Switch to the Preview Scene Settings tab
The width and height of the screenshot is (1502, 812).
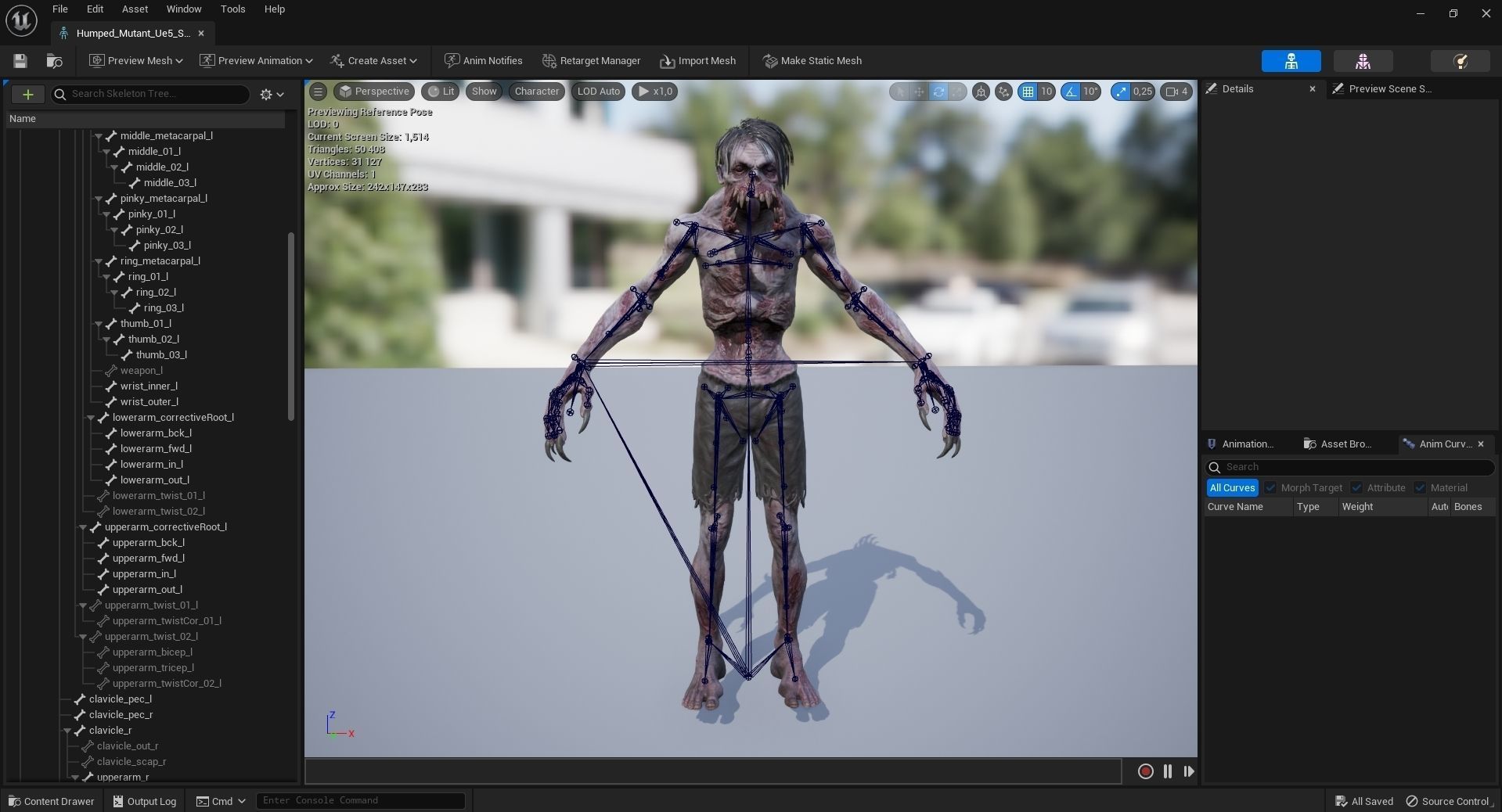pyautogui.click(x=1389, y=89)
